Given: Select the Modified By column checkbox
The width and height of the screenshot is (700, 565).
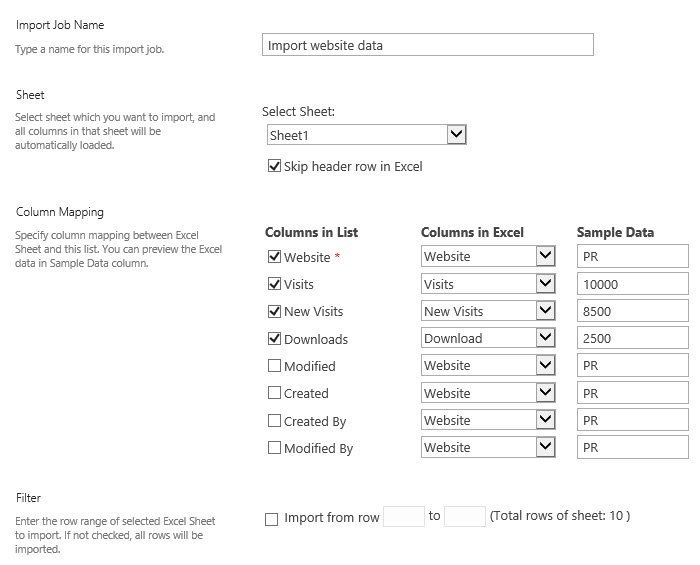Looking at the screenshot, I should [x=274, y=448].
